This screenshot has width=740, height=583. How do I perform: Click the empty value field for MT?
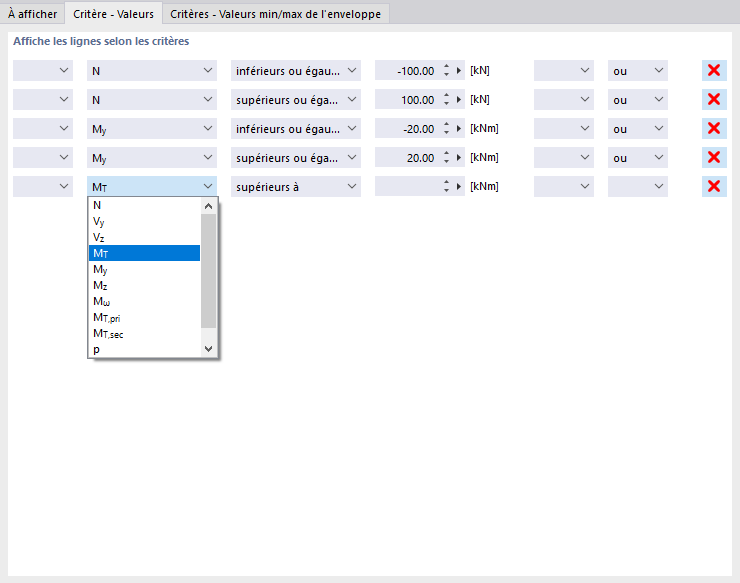click(406, 187)
